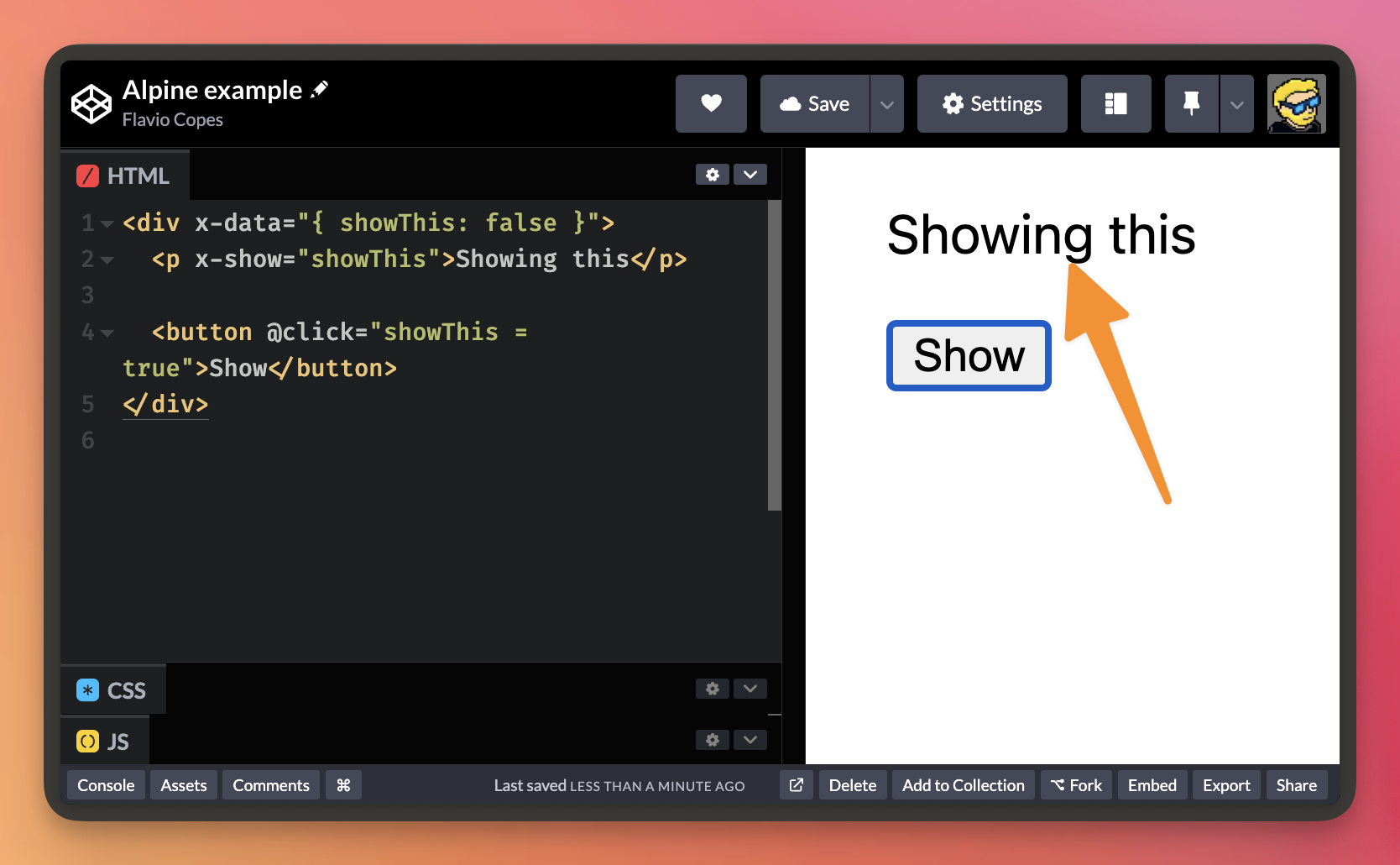
Task: Expand the pin options dropdown arrow
Action: 1236,104
